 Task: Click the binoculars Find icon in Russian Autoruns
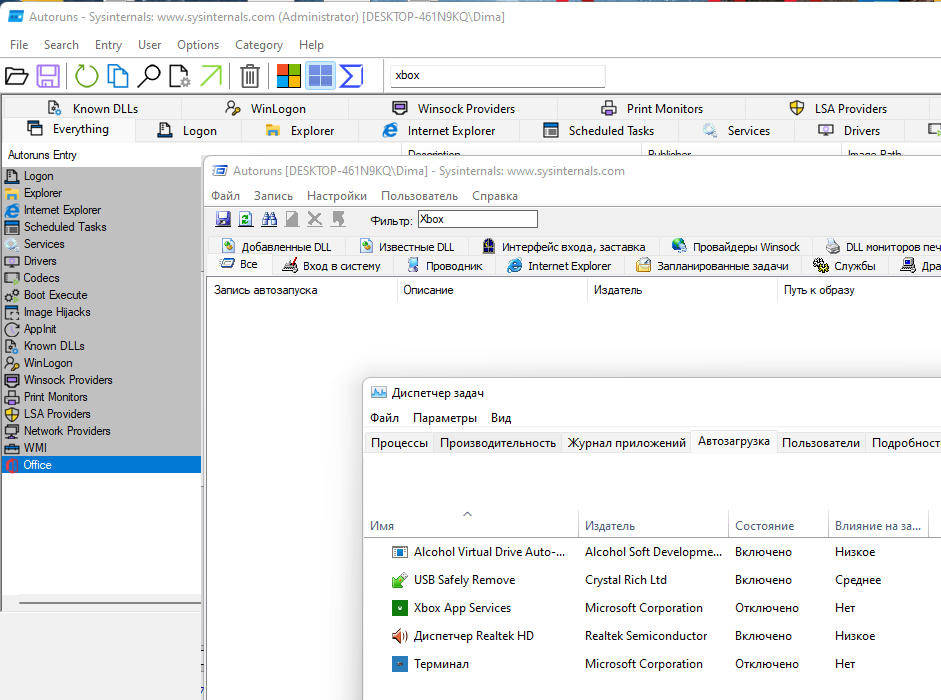(269, 219)
